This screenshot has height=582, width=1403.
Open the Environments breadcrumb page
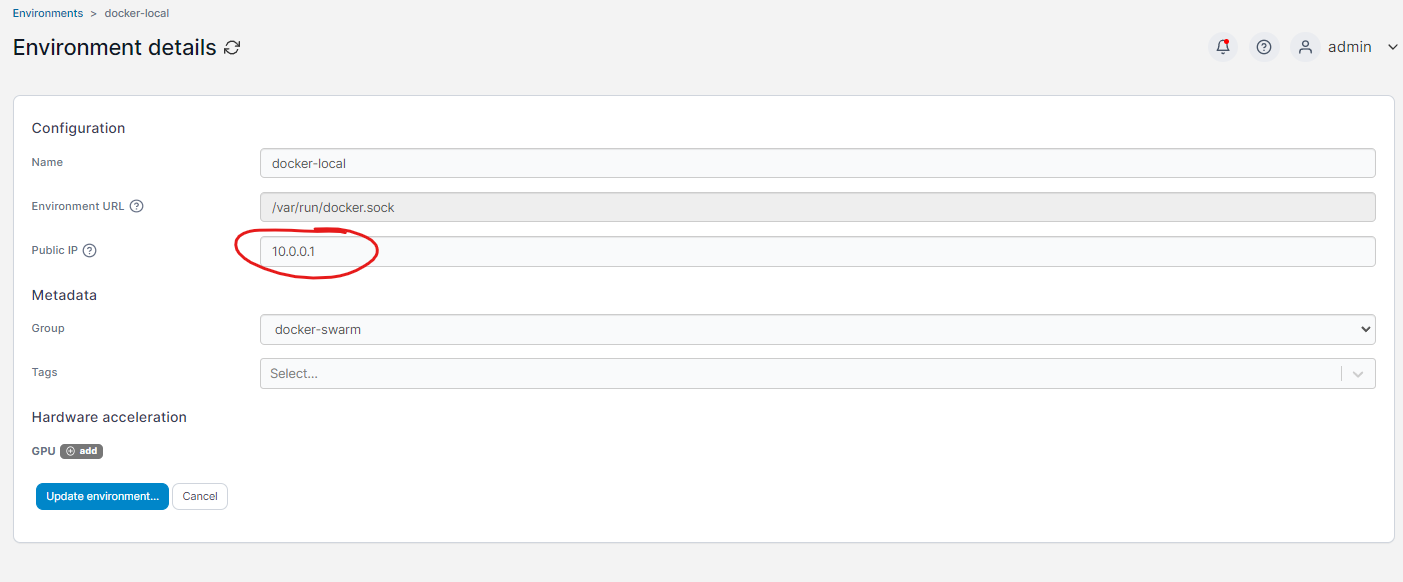point(48,12)
